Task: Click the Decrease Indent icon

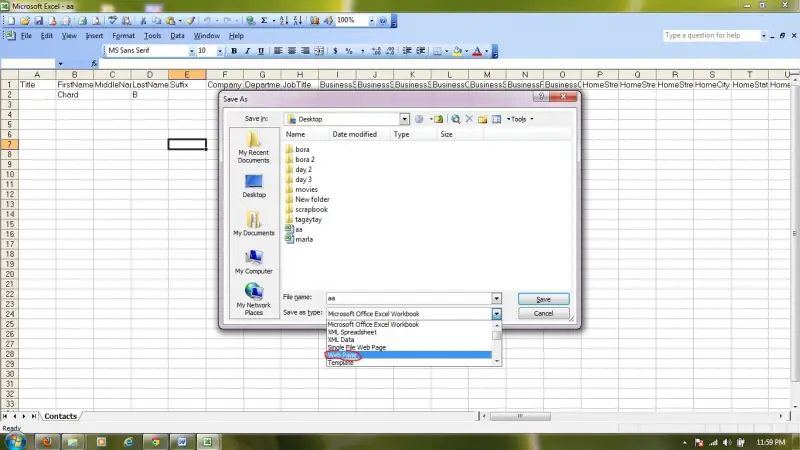Action: (x=407, y=51)
